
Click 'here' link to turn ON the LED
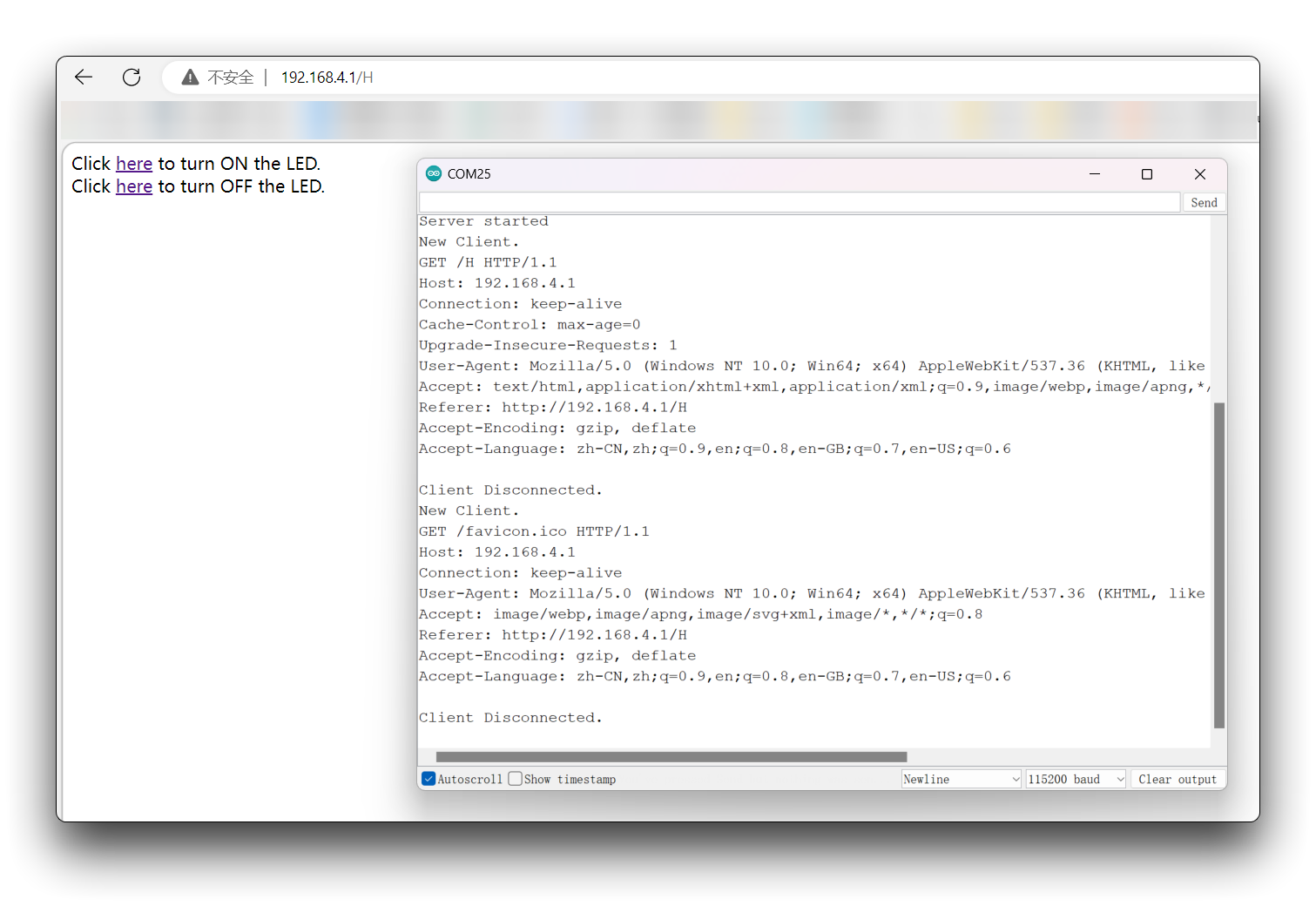click(134, 164)
